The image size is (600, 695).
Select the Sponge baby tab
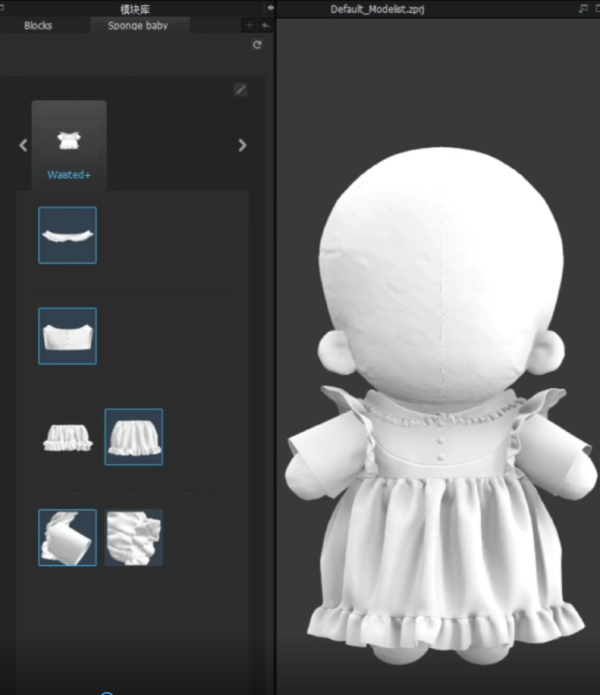pyautogui.click(x=138, y=25)
